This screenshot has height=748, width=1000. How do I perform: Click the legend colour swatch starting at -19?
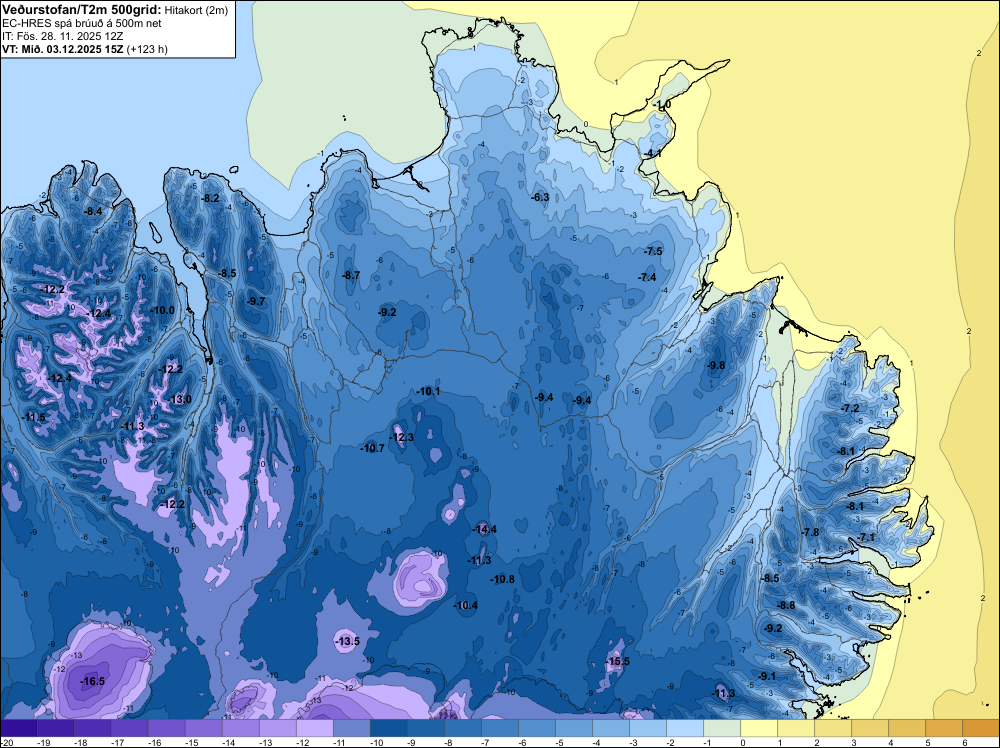click(55, 728)
